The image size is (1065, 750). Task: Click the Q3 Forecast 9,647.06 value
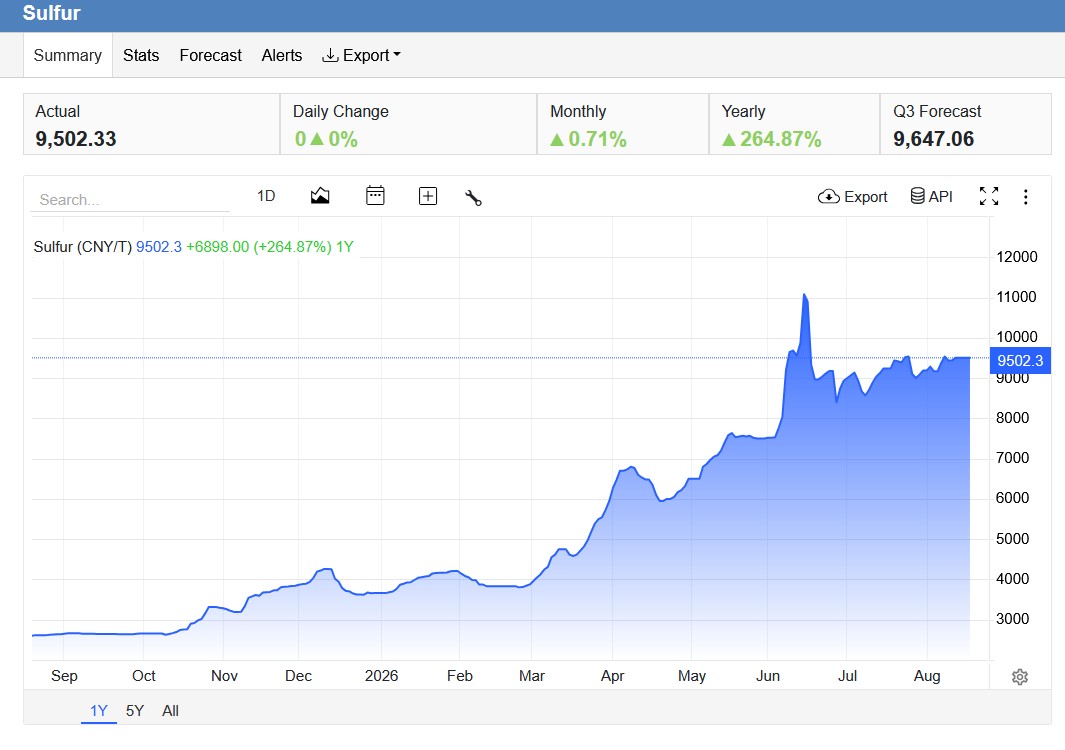tap(934, 139)
